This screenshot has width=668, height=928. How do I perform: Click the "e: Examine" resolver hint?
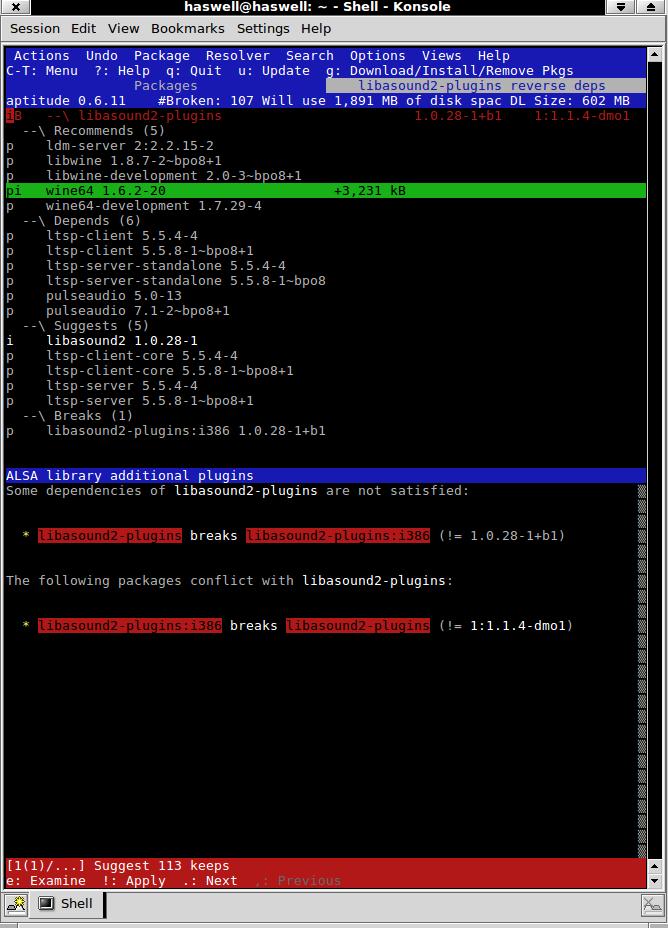coord(46,881)
